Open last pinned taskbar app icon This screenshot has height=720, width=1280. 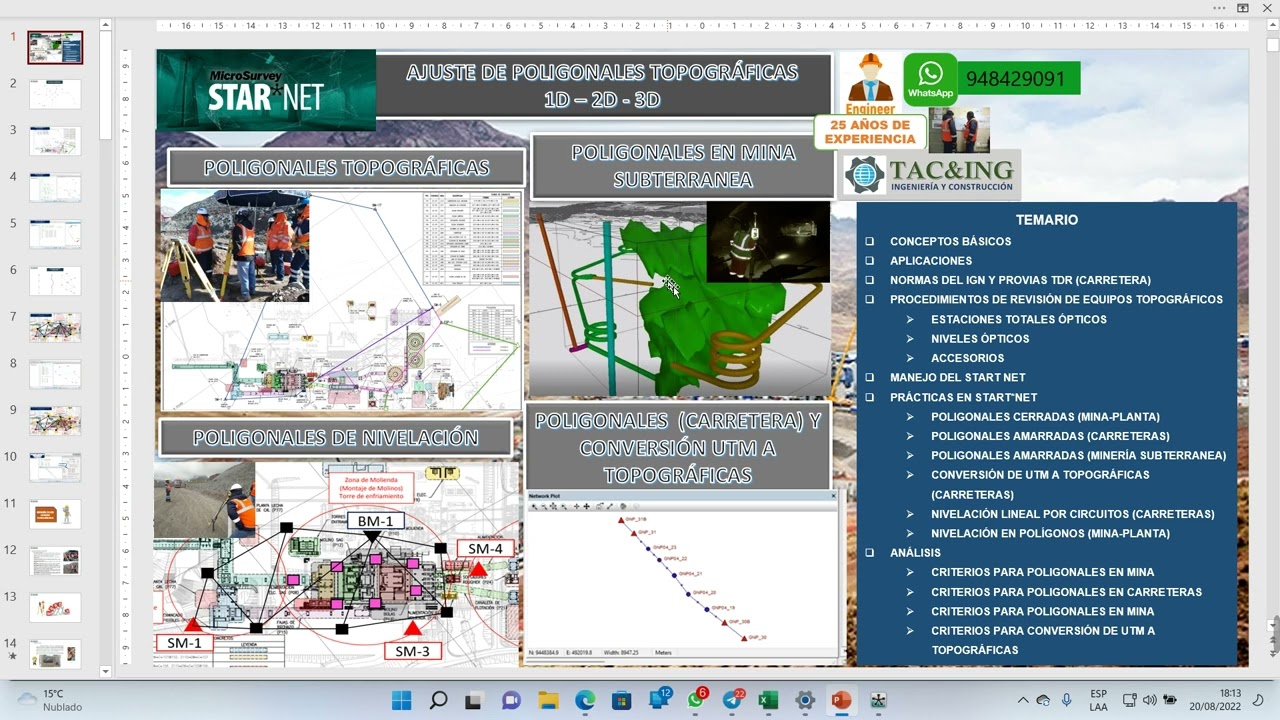(x=878, y=700)
